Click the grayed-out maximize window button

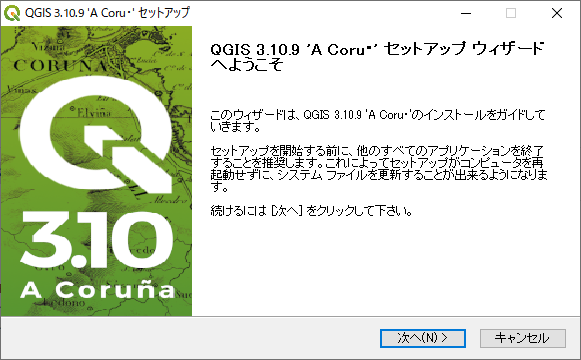click(511, 13)
